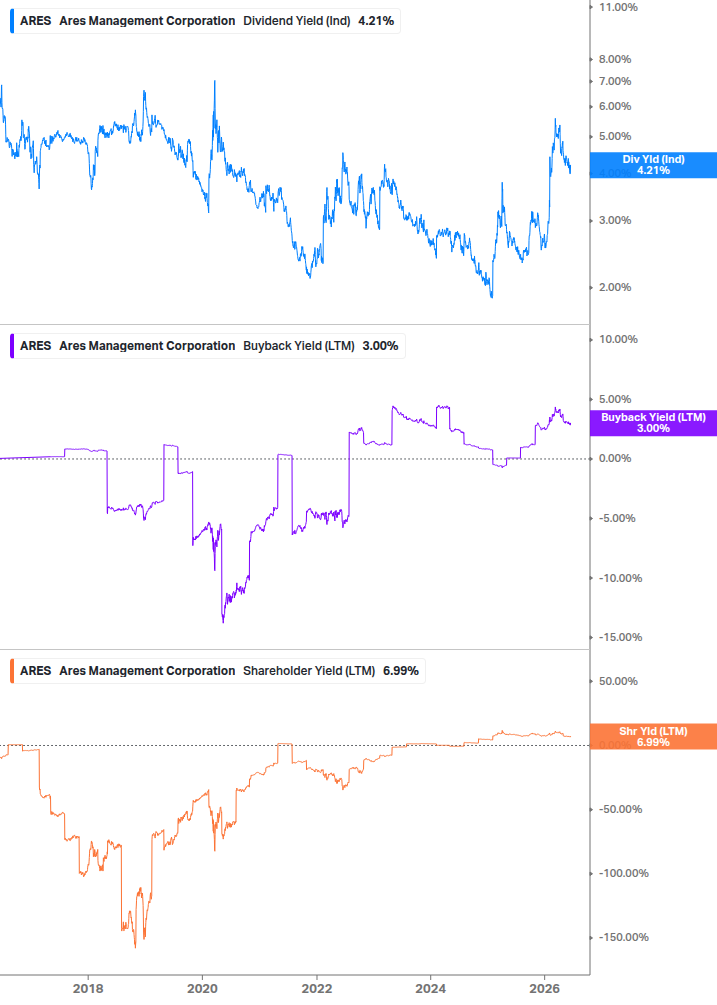Viewport: 717px width, 1005px height.
Task: Click the 3.00% value in buyback yield legend
Action: pyautogui.click(x=380, y=345)
